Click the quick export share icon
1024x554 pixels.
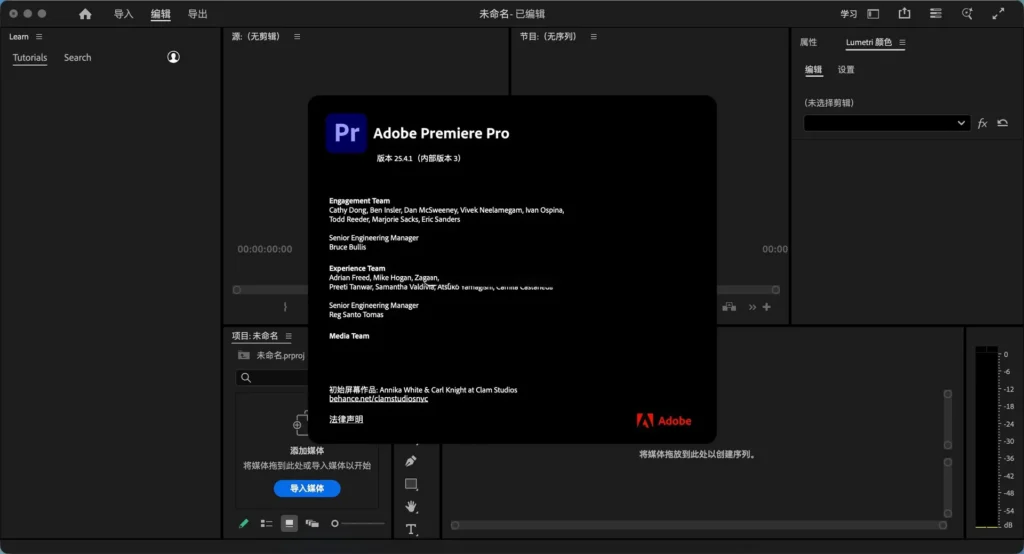(x=904, y=14)
